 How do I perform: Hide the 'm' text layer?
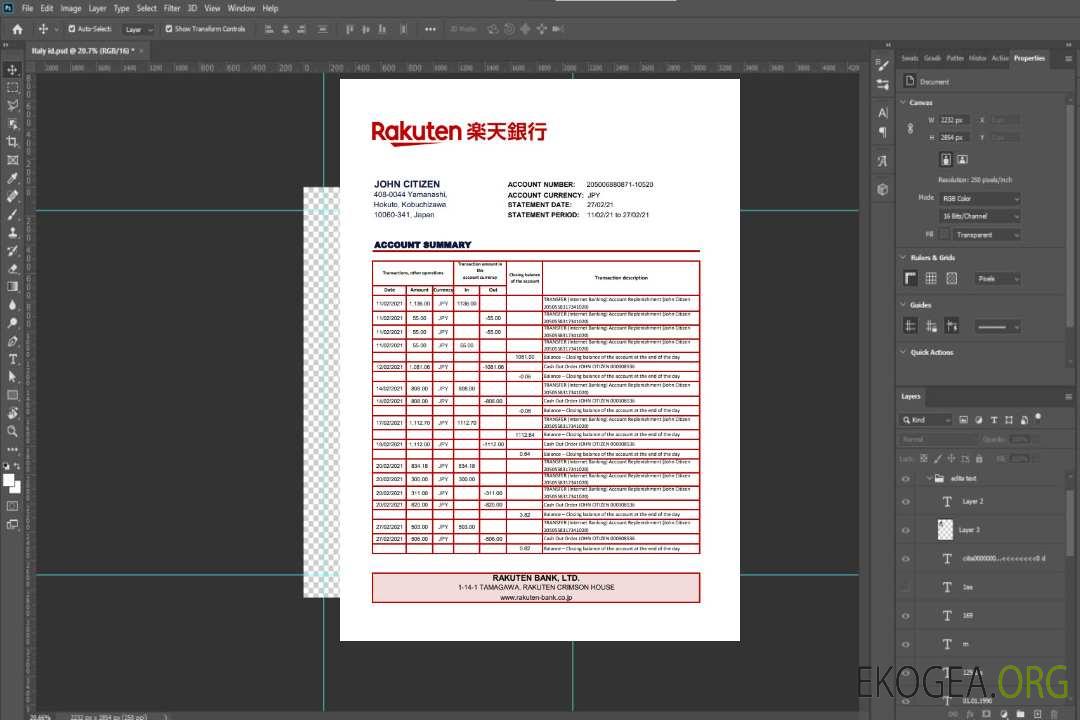pyautogui.click(x=906, y=644)
